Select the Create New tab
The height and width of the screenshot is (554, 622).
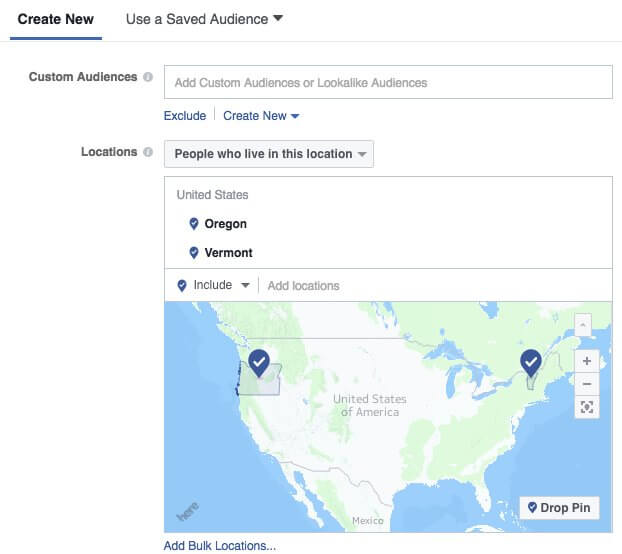[55, 19]
